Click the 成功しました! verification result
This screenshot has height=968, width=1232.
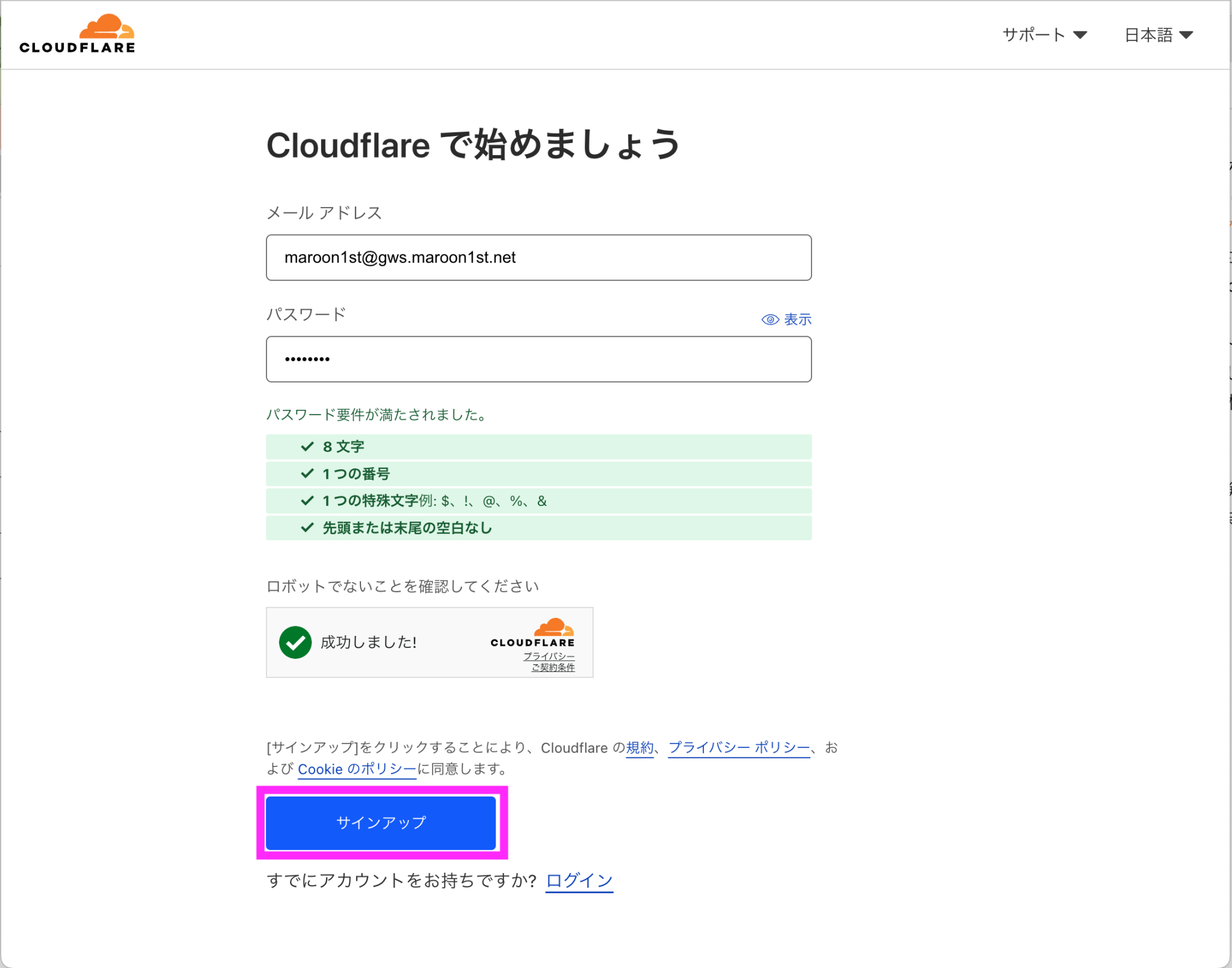click(x=368, y=642)
